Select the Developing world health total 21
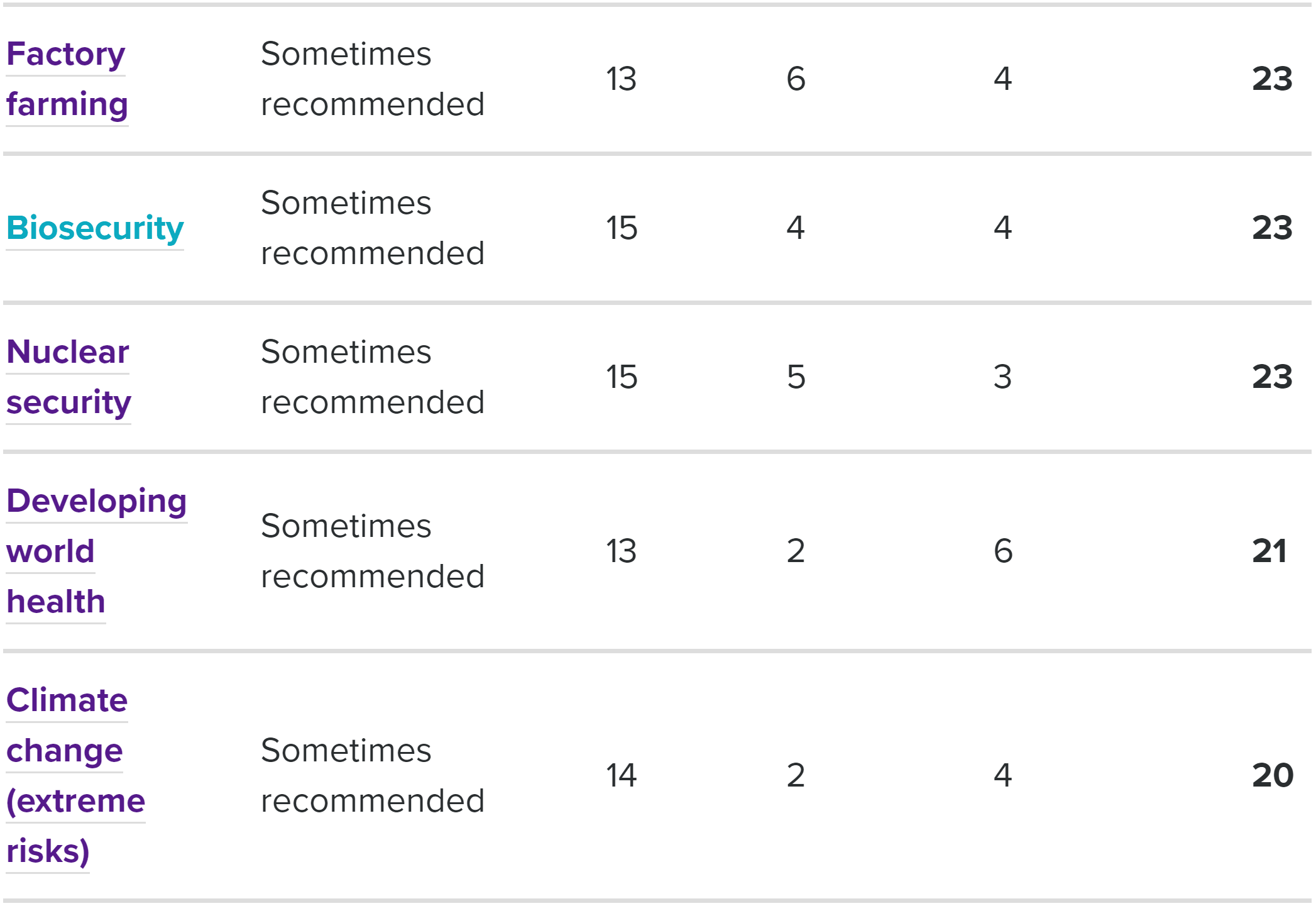 click(1269, 551)
